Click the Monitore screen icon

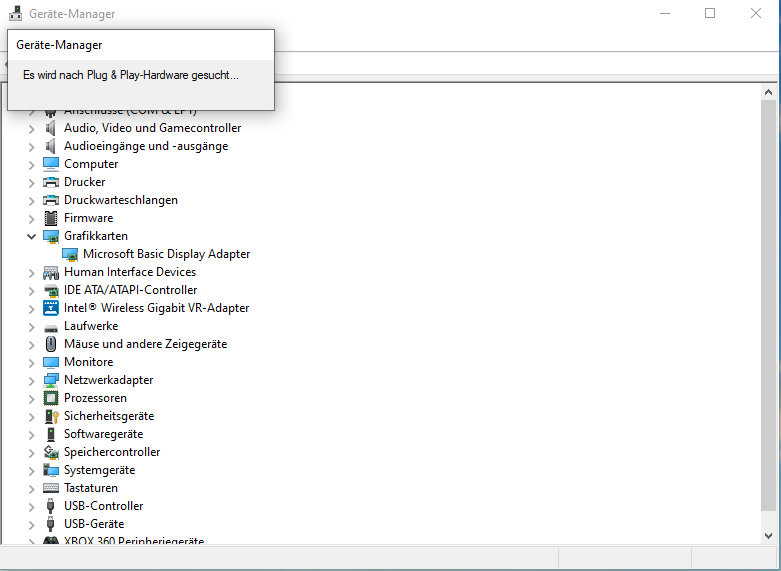tap(51, 362)
